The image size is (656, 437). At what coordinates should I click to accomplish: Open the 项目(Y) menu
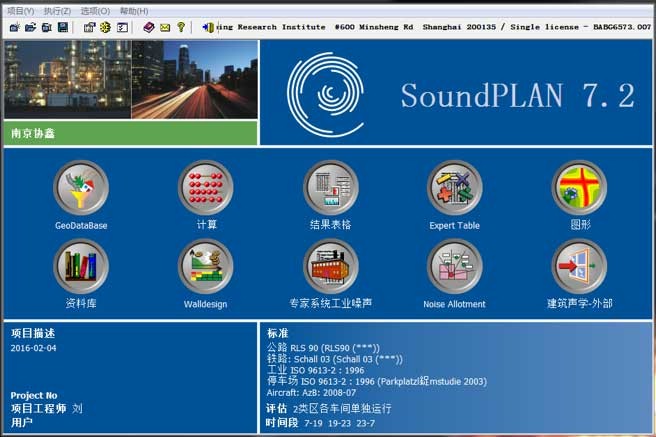coord(20,10)
